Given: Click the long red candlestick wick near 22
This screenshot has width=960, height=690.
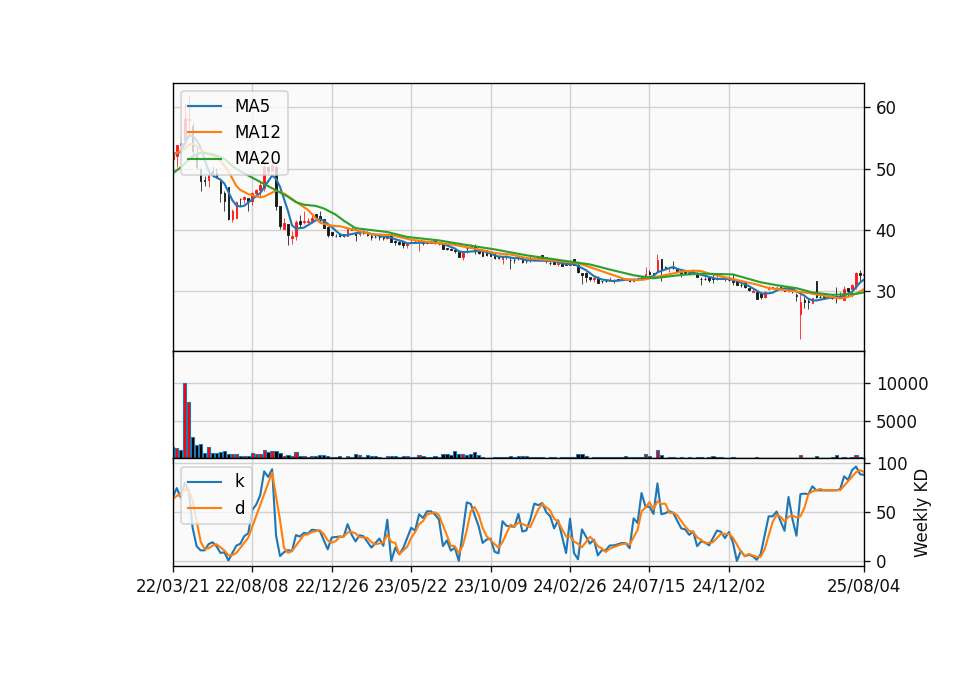Looking at the screenshot, I should click(x=800, y=318).
